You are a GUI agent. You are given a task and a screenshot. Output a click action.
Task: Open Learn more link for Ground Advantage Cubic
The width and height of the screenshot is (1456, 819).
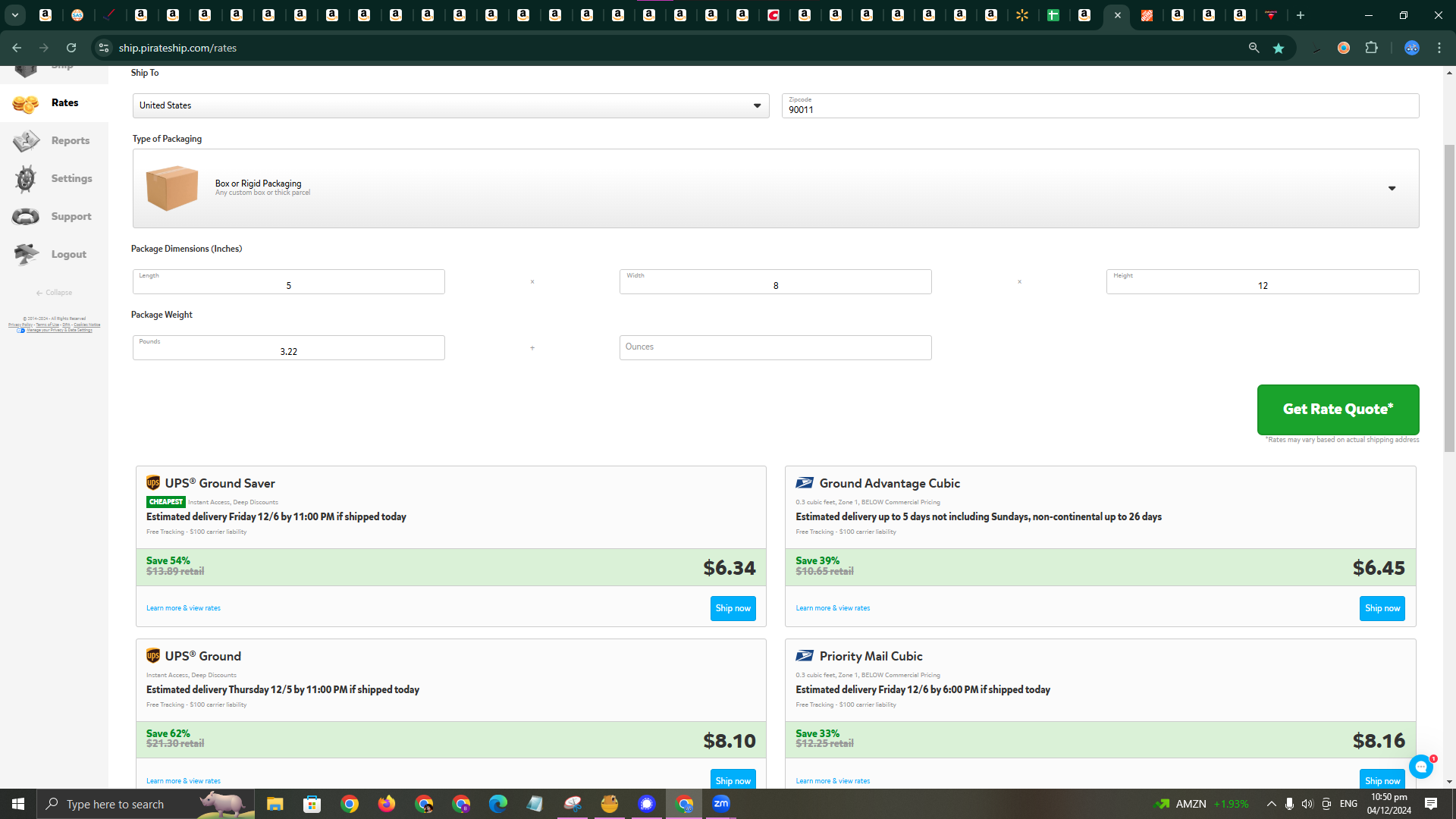[833, 608]
